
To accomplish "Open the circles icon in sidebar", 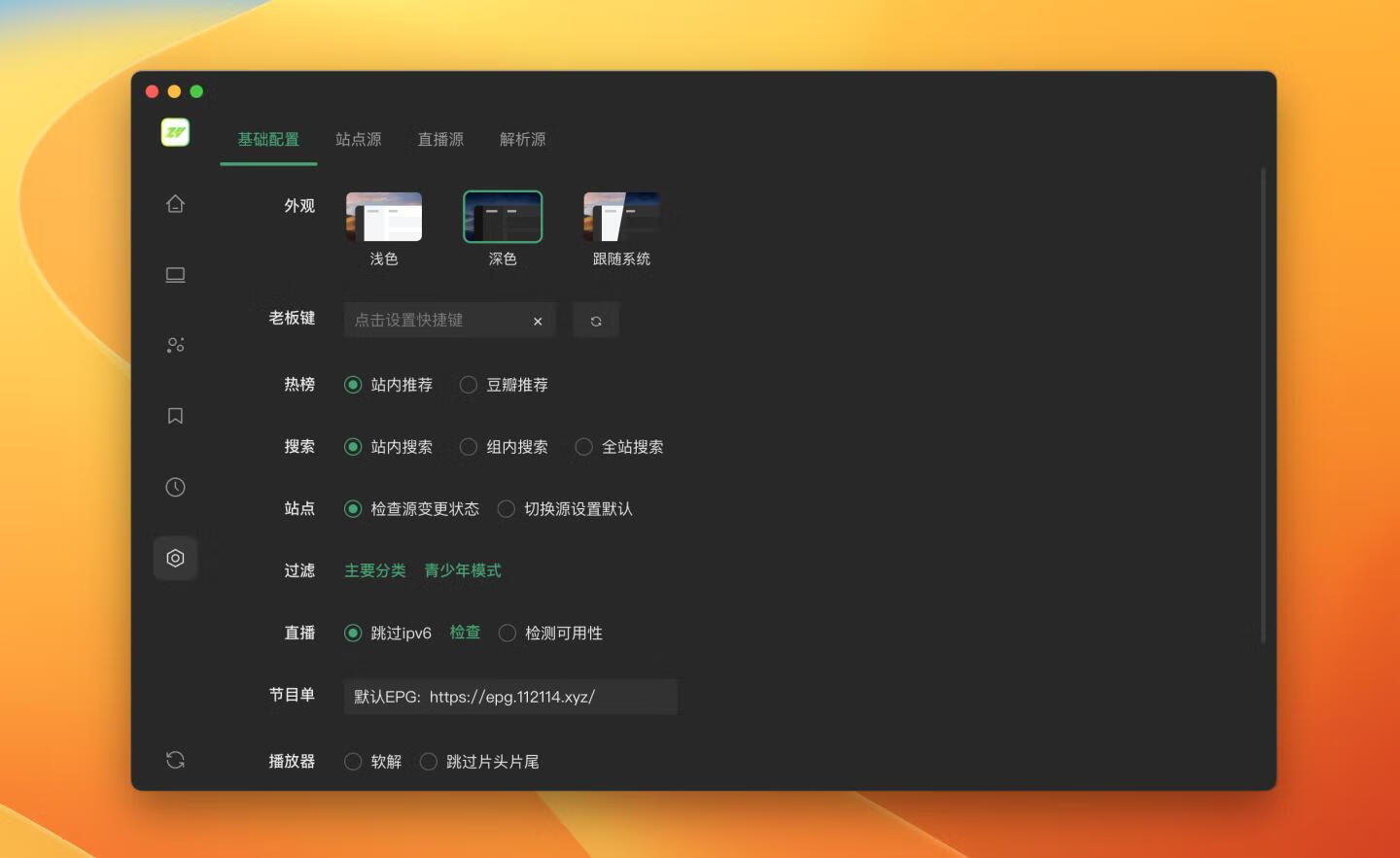I will (x=175, y=345).
